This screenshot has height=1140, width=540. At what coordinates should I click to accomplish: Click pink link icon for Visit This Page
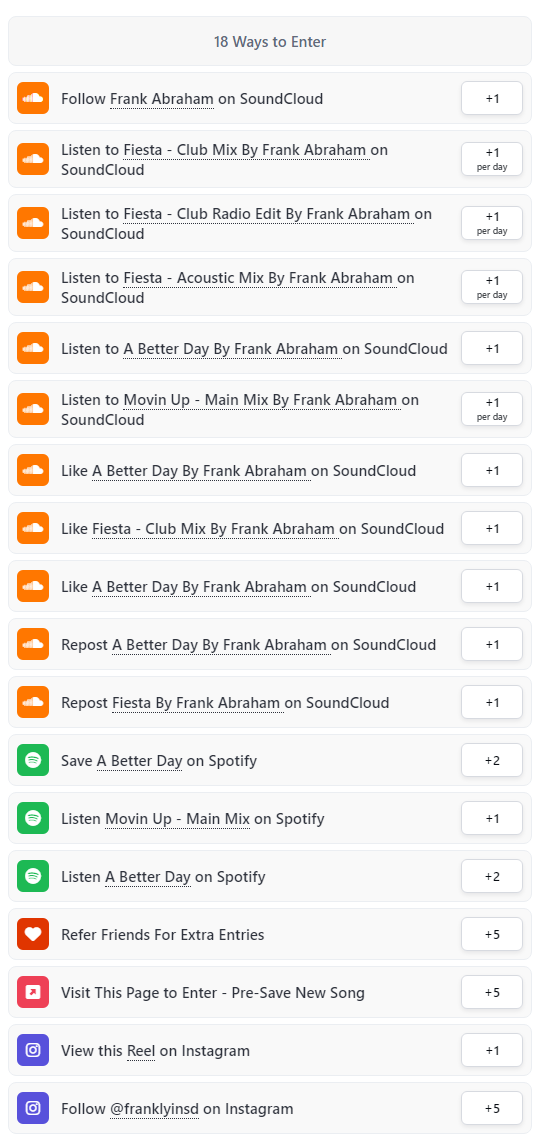click(33, 992)
